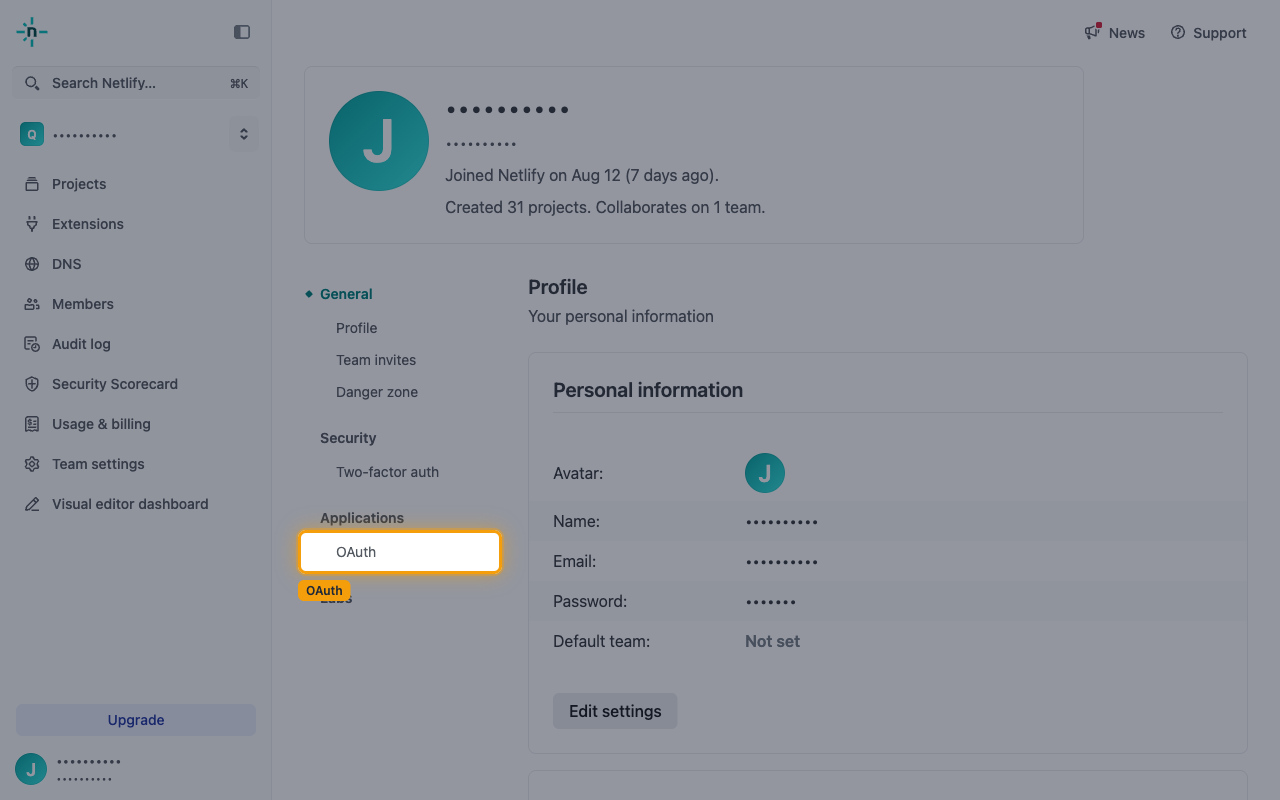This screenshot has width=1280, height=800.
Task: Click the small J avatar in Personal information
Action: click(x=765, y=473)
